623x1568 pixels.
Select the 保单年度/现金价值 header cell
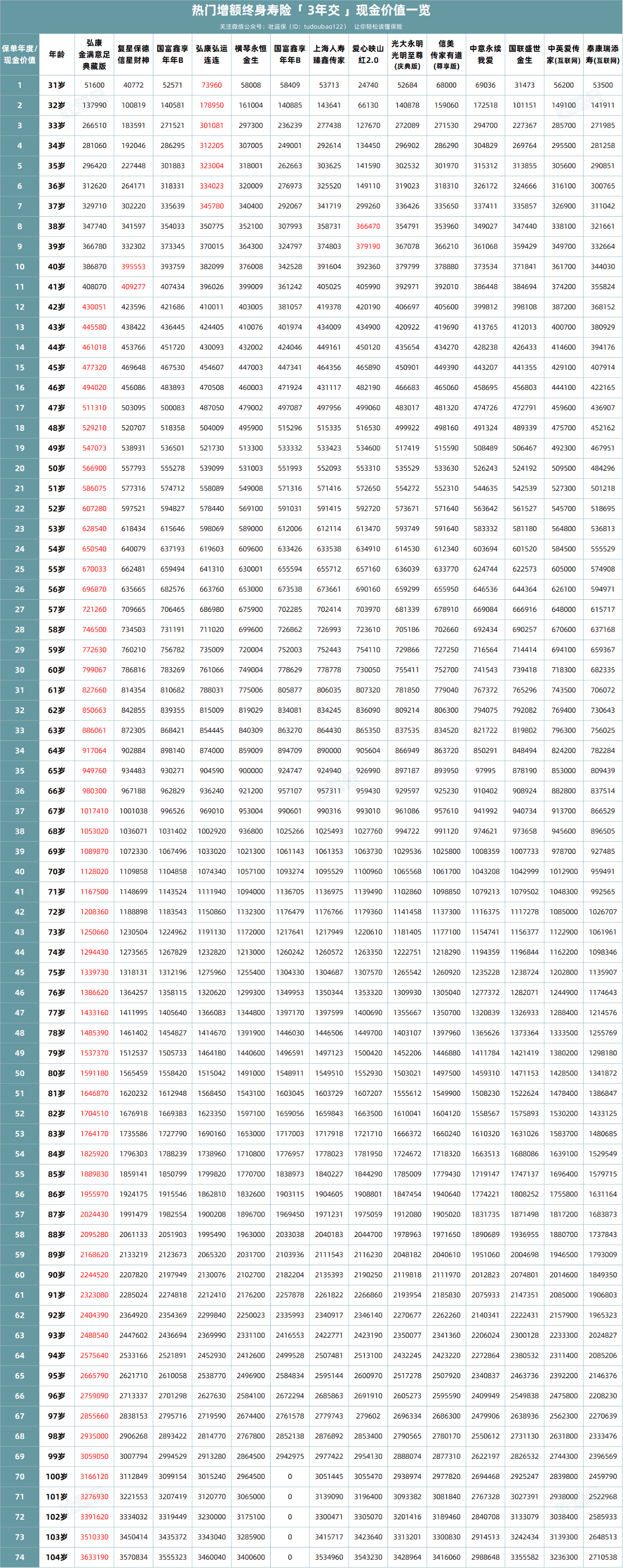pyautogui.click(x=19, y=54)
